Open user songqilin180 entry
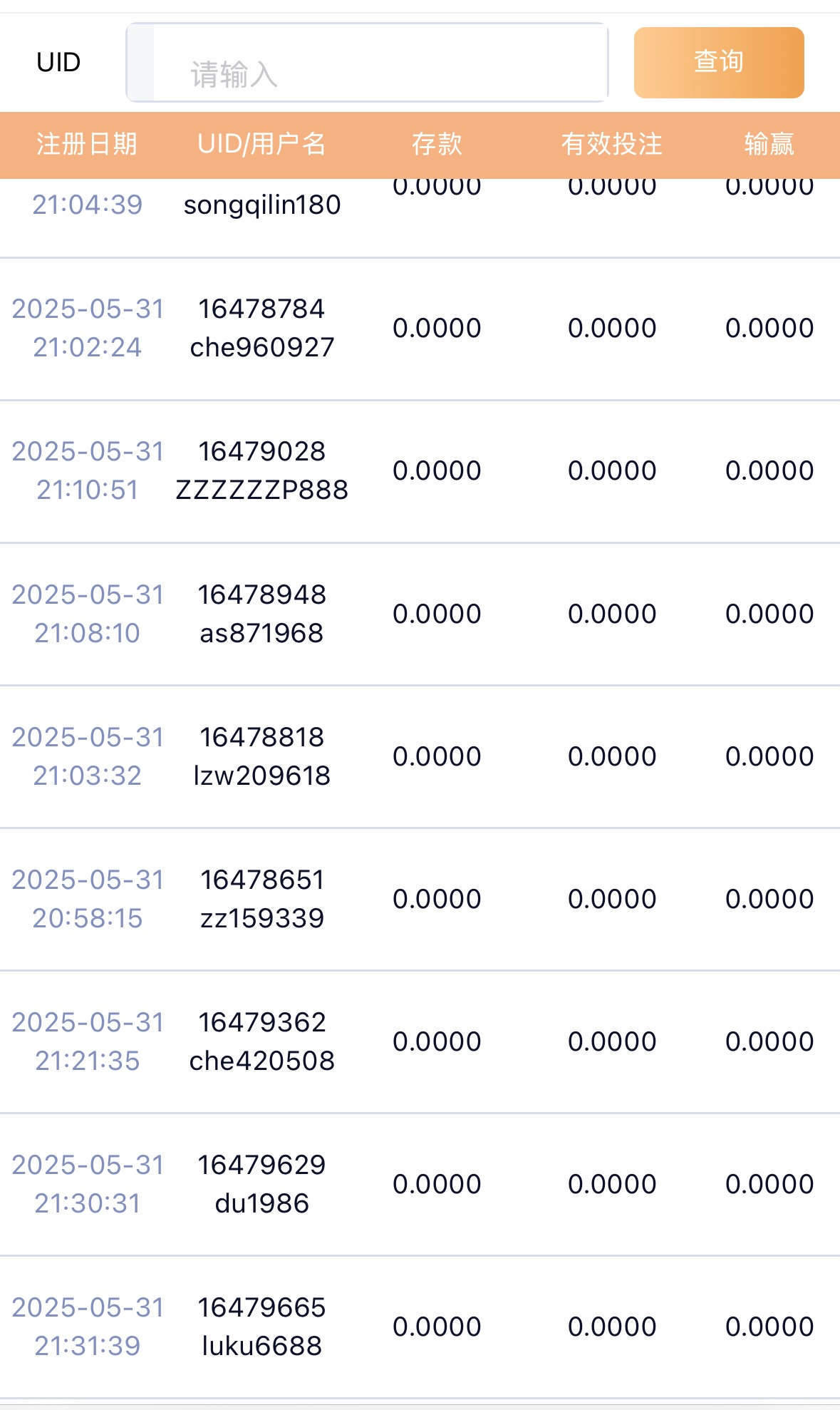 (261, 205)
